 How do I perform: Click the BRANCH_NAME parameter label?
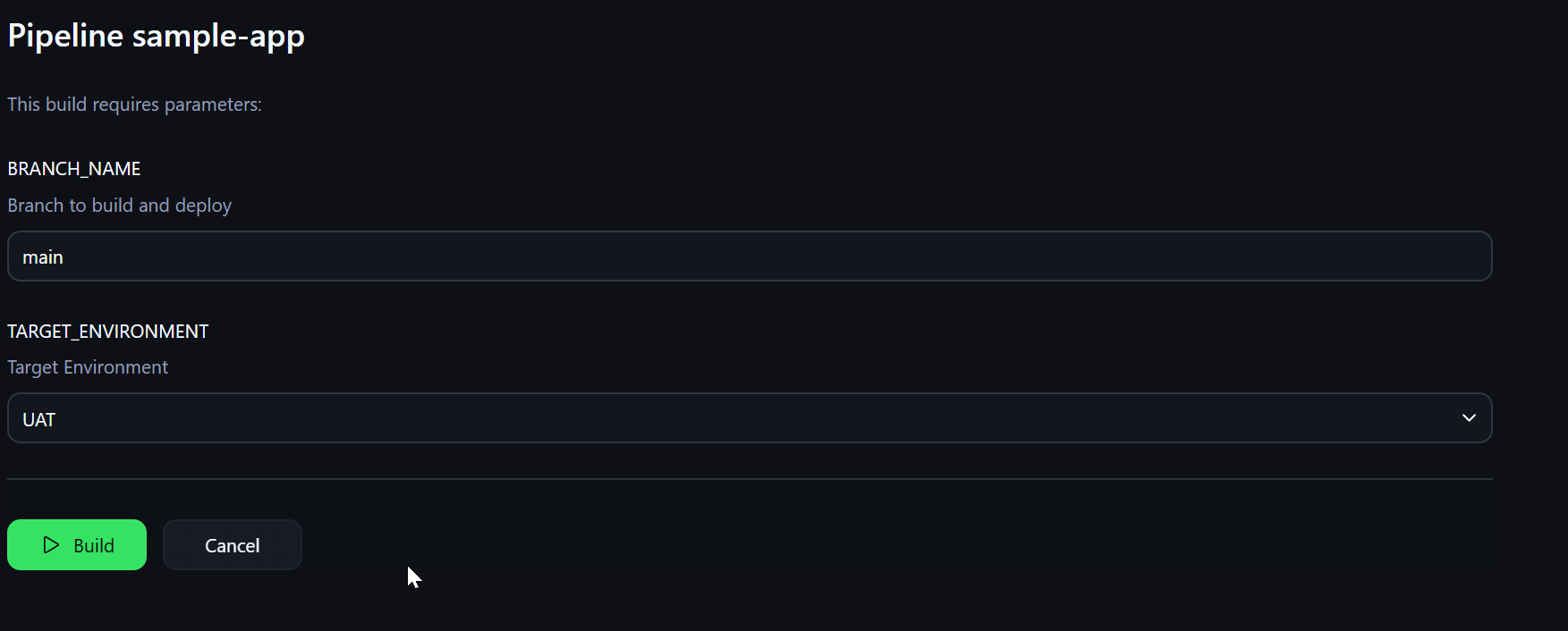[74, 169]
